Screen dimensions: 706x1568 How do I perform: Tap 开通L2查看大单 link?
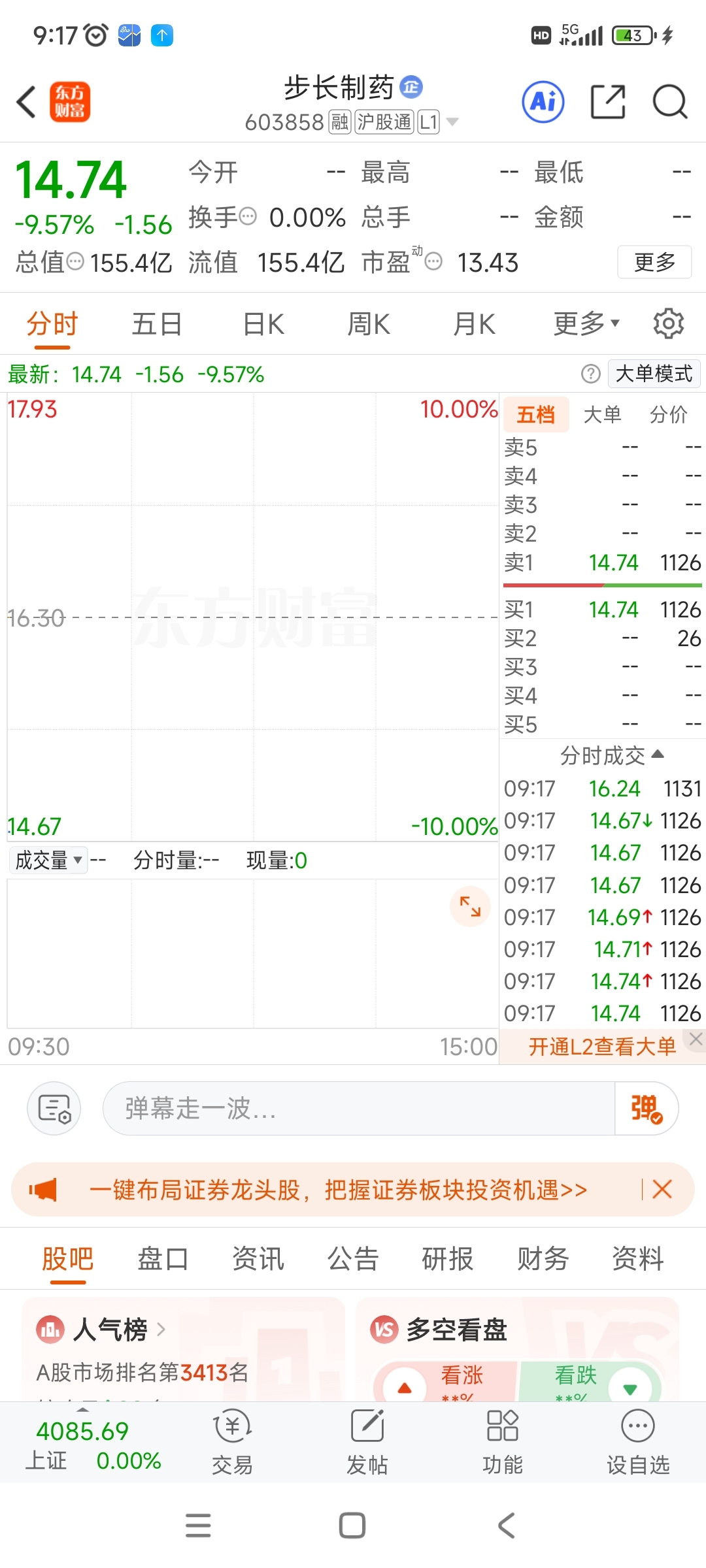(x=601, y=1047)
